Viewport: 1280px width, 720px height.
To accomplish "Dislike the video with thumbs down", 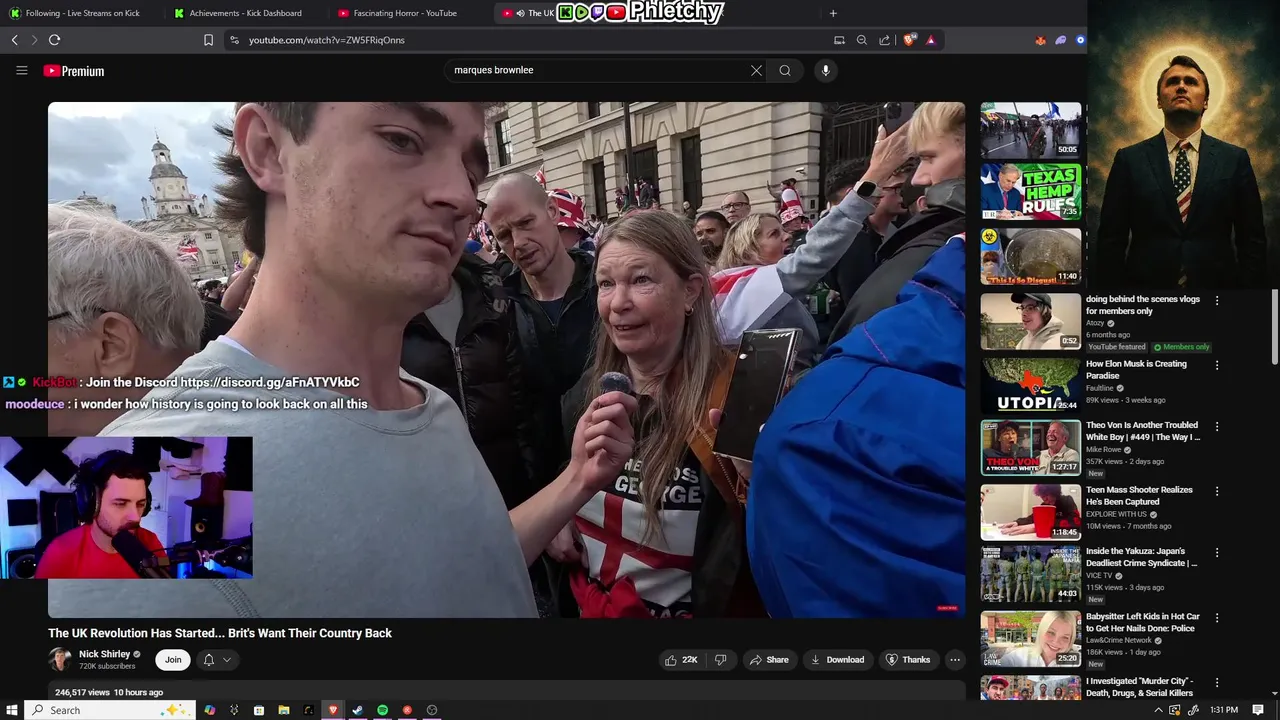I will [720, 660].
